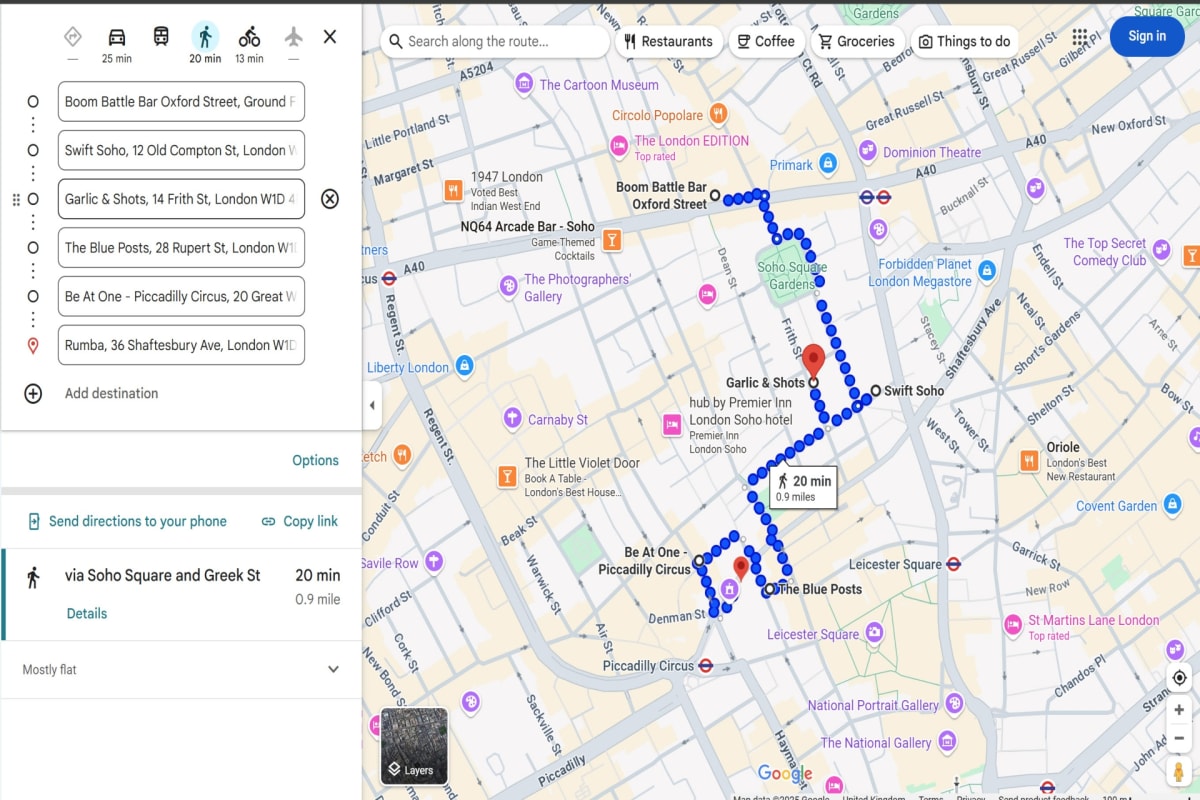
Task: Click the Dominion Theatre pin
Action: (867, 152)
